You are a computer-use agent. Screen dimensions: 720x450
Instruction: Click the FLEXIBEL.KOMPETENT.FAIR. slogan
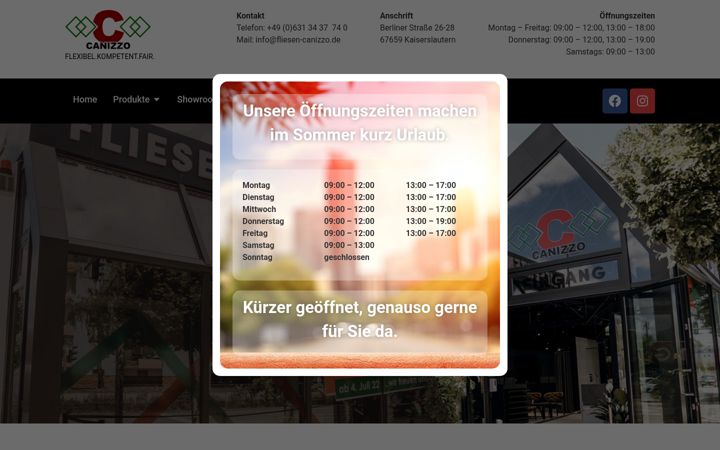(x=109, y=56)
